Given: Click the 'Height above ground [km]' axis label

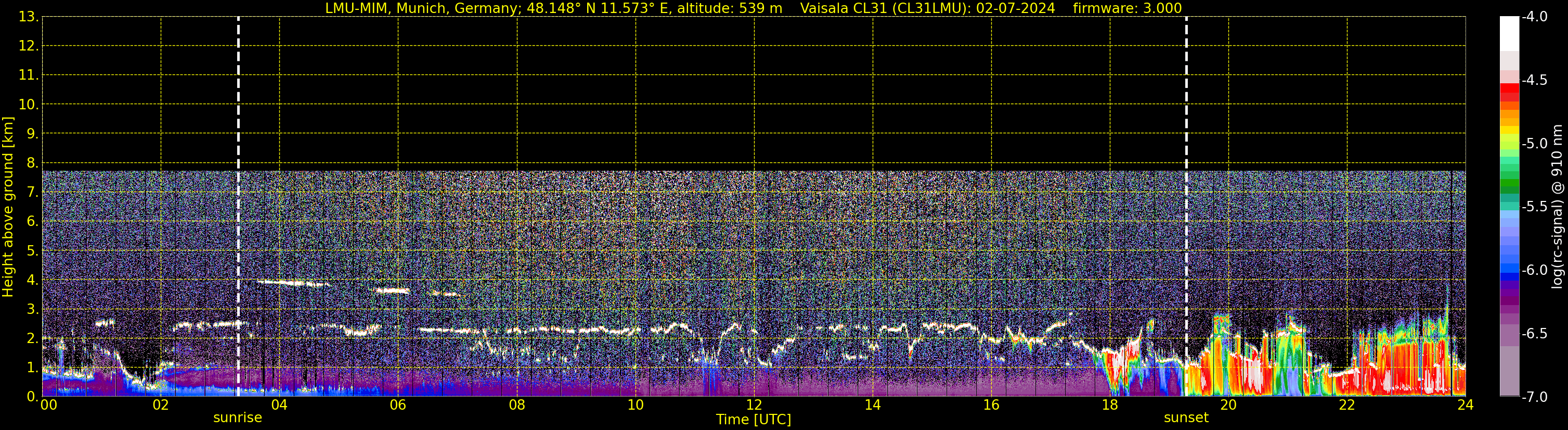Looking at the screenshot, I should 8,207.
